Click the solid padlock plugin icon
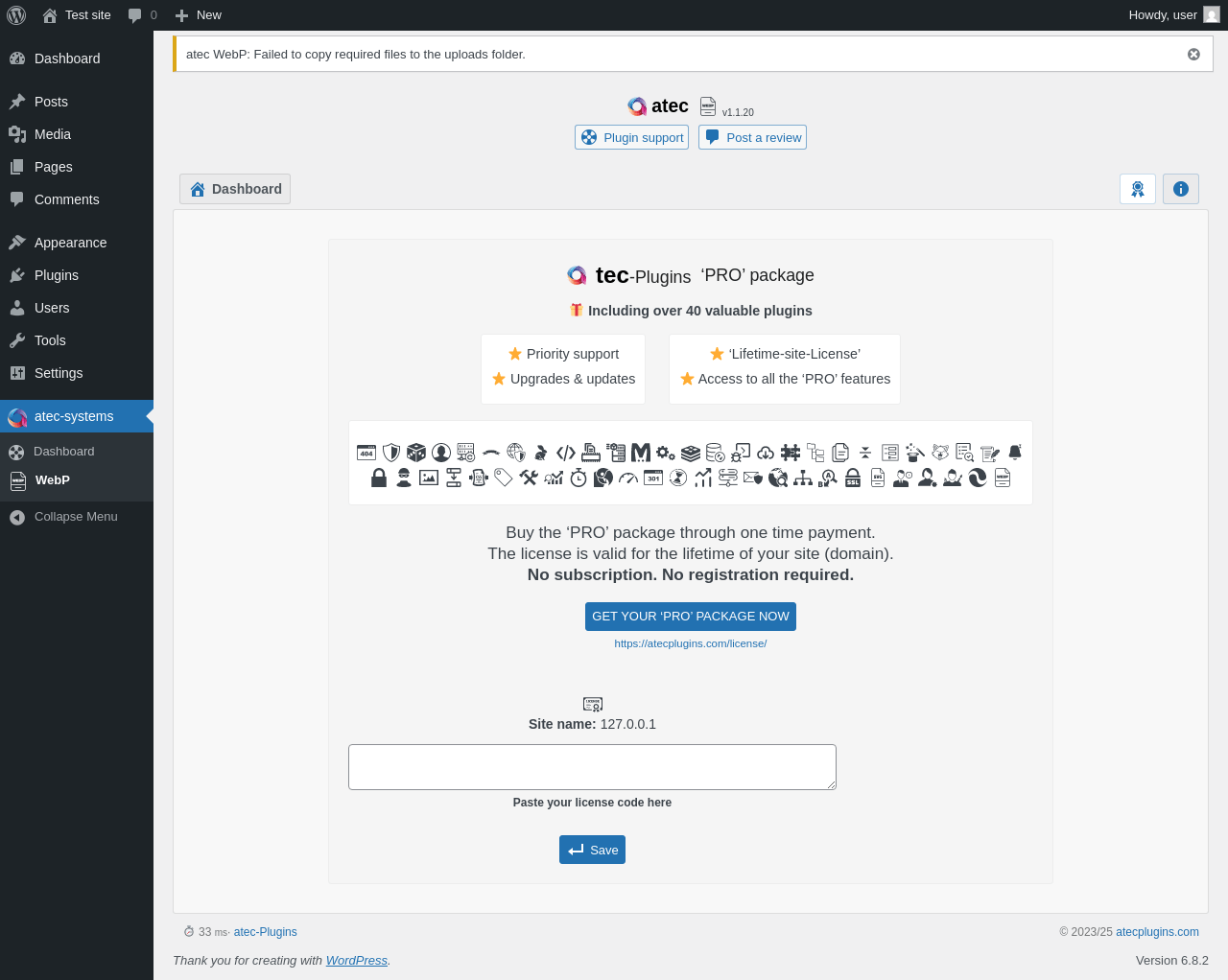The height and width of the screenshot is (980, 1228). point(379,478)
